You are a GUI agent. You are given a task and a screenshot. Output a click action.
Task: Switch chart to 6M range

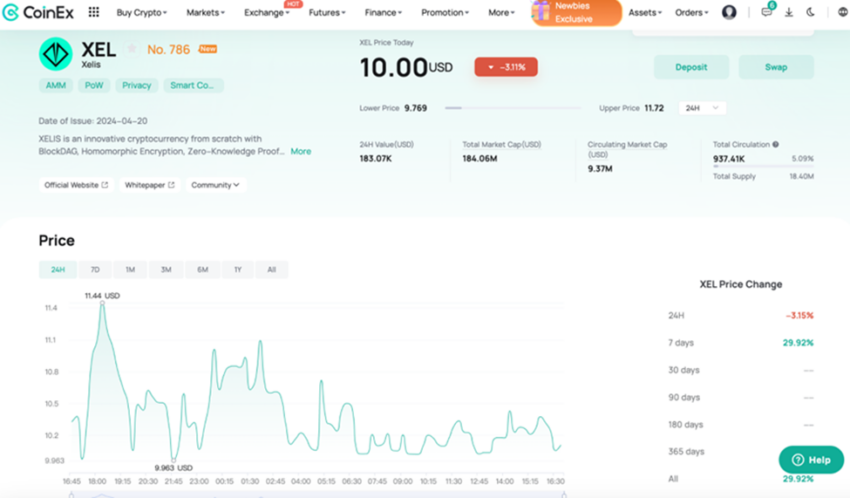(x=202, y=269)
